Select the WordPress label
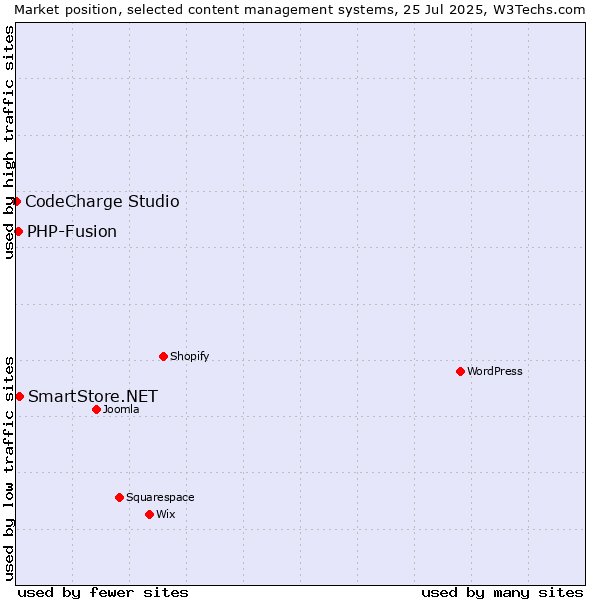Screen dimensions: 600x600 pos(495,372)
